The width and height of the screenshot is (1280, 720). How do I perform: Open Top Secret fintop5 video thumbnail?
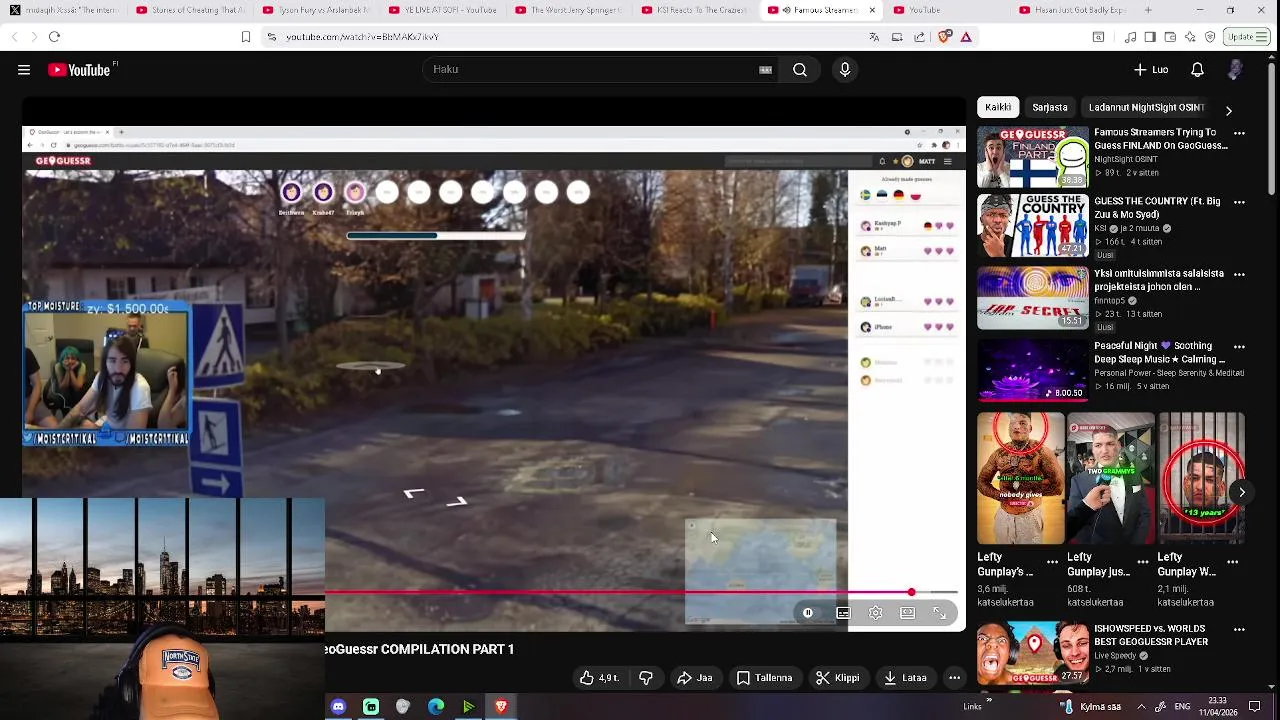1033,298
